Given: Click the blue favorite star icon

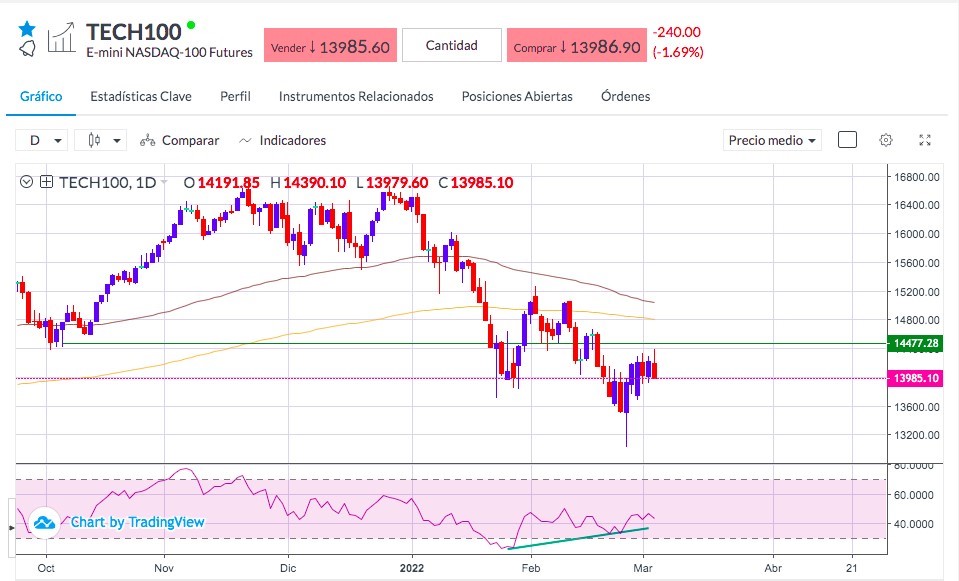Looking at the screenshot, I should point(27,28).
